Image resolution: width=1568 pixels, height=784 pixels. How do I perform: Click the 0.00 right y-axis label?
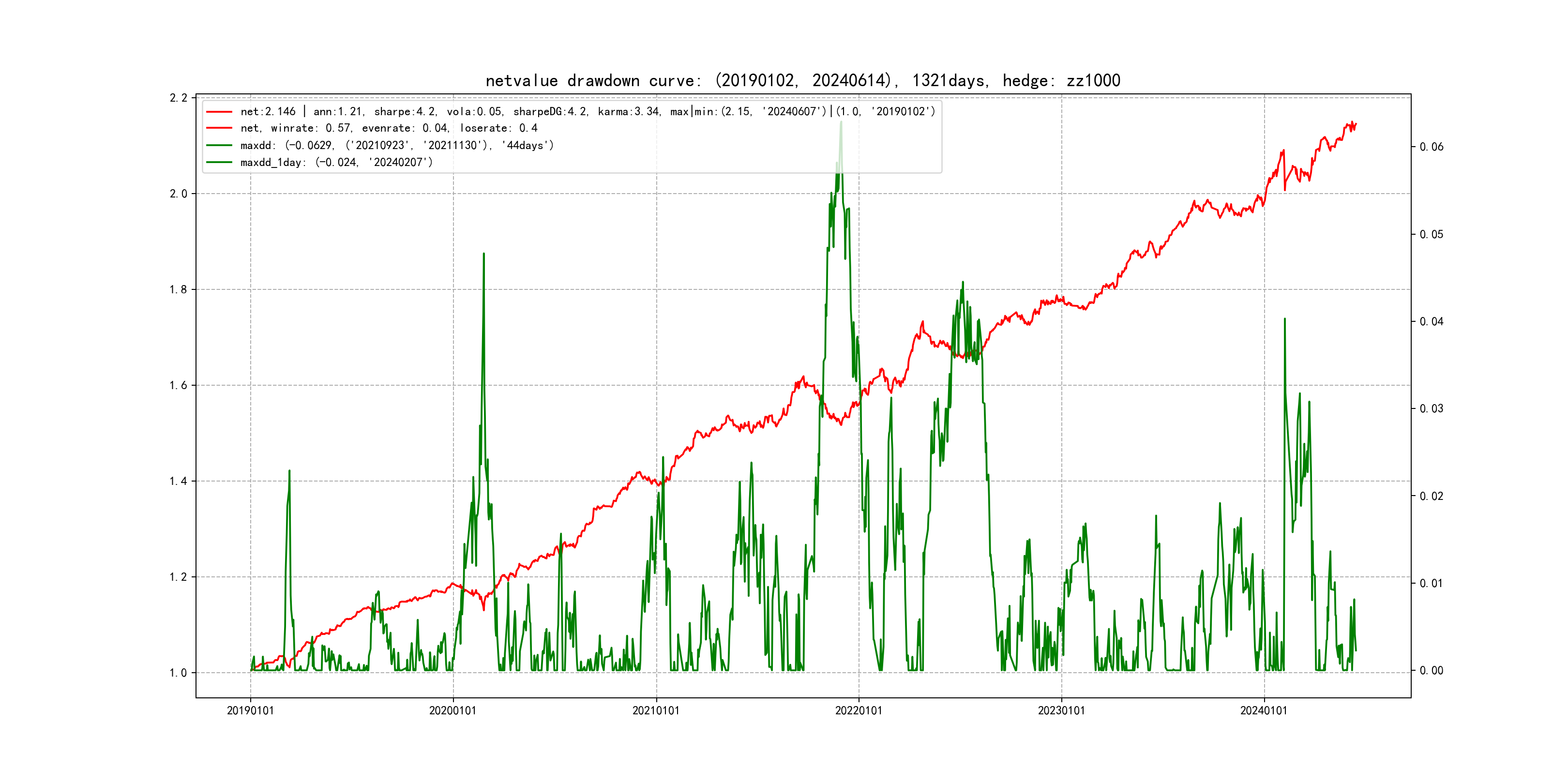tap(1431, 671)
